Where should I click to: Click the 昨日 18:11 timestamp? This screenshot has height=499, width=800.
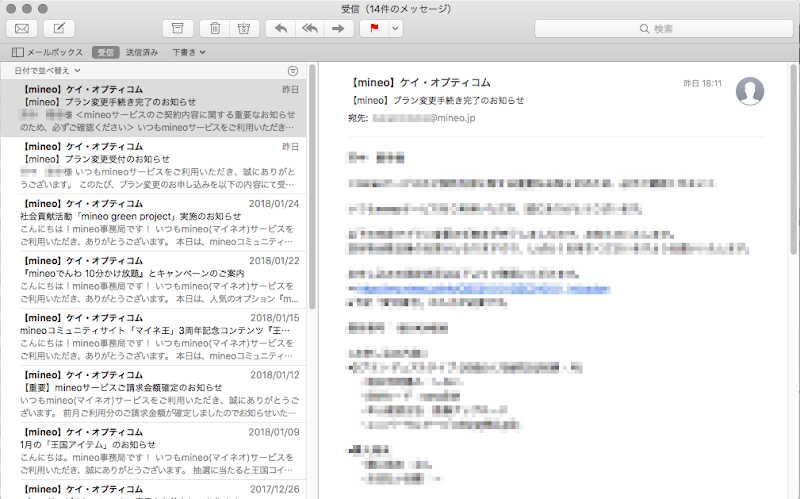click(x=703, y=84)
